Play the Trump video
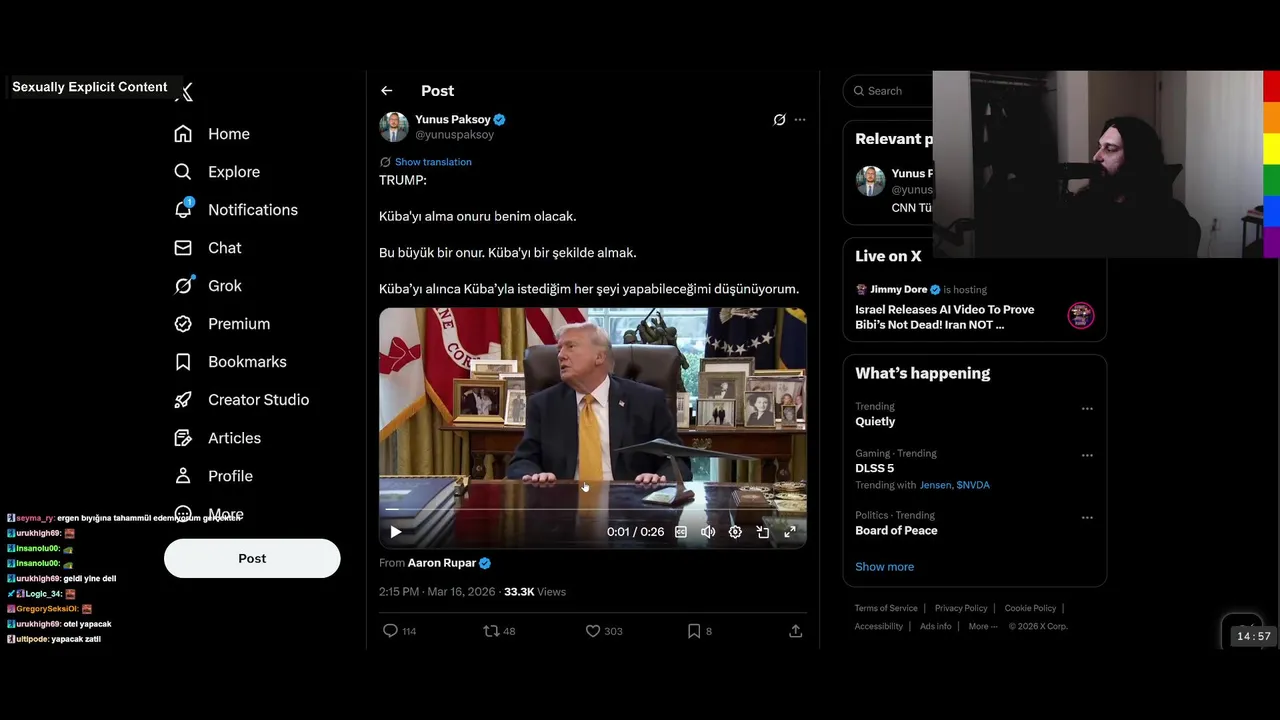 tap(396, 532)
